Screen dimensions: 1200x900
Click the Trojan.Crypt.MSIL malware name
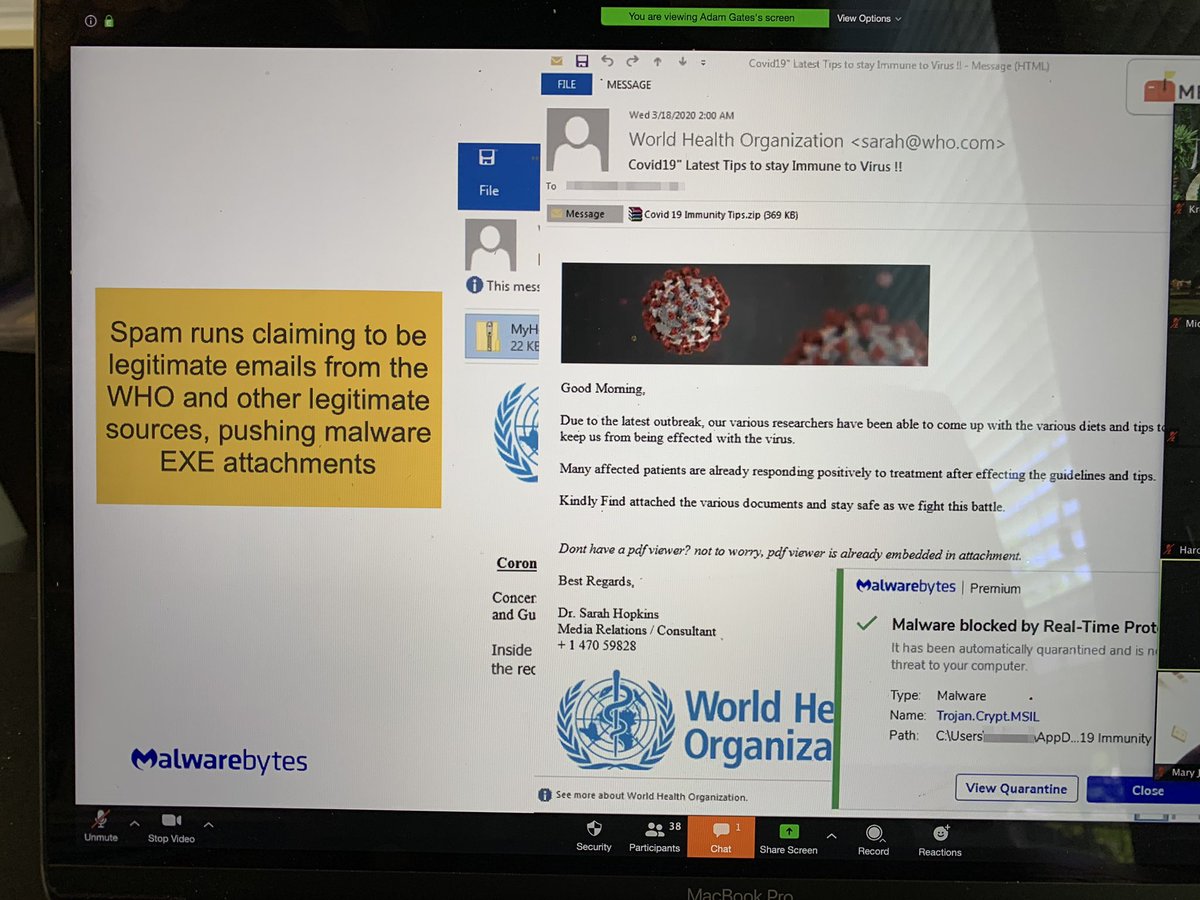click(x=989, y=716)
